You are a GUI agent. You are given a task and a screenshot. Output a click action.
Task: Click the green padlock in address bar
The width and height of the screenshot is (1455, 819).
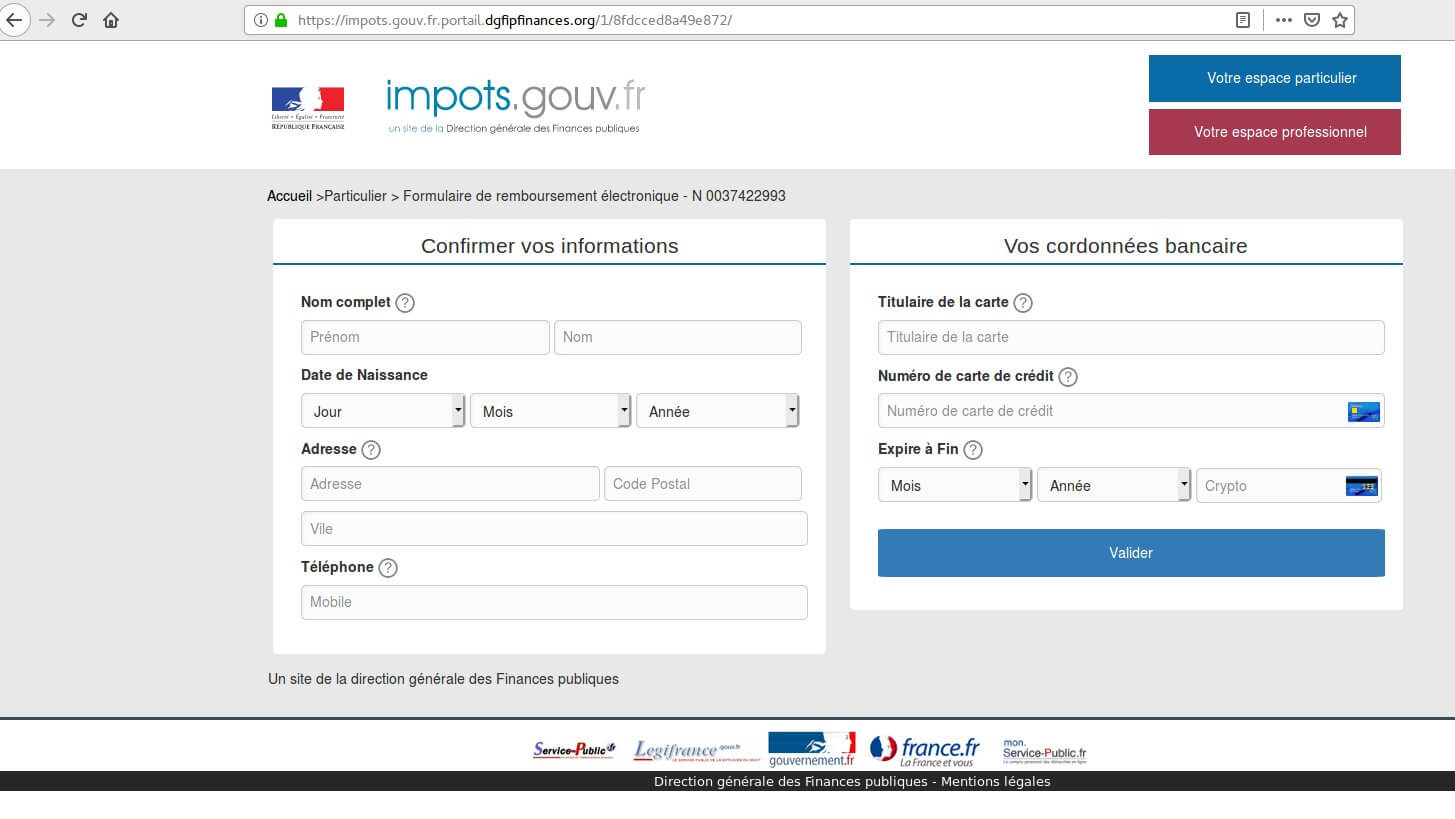(281, 20)
